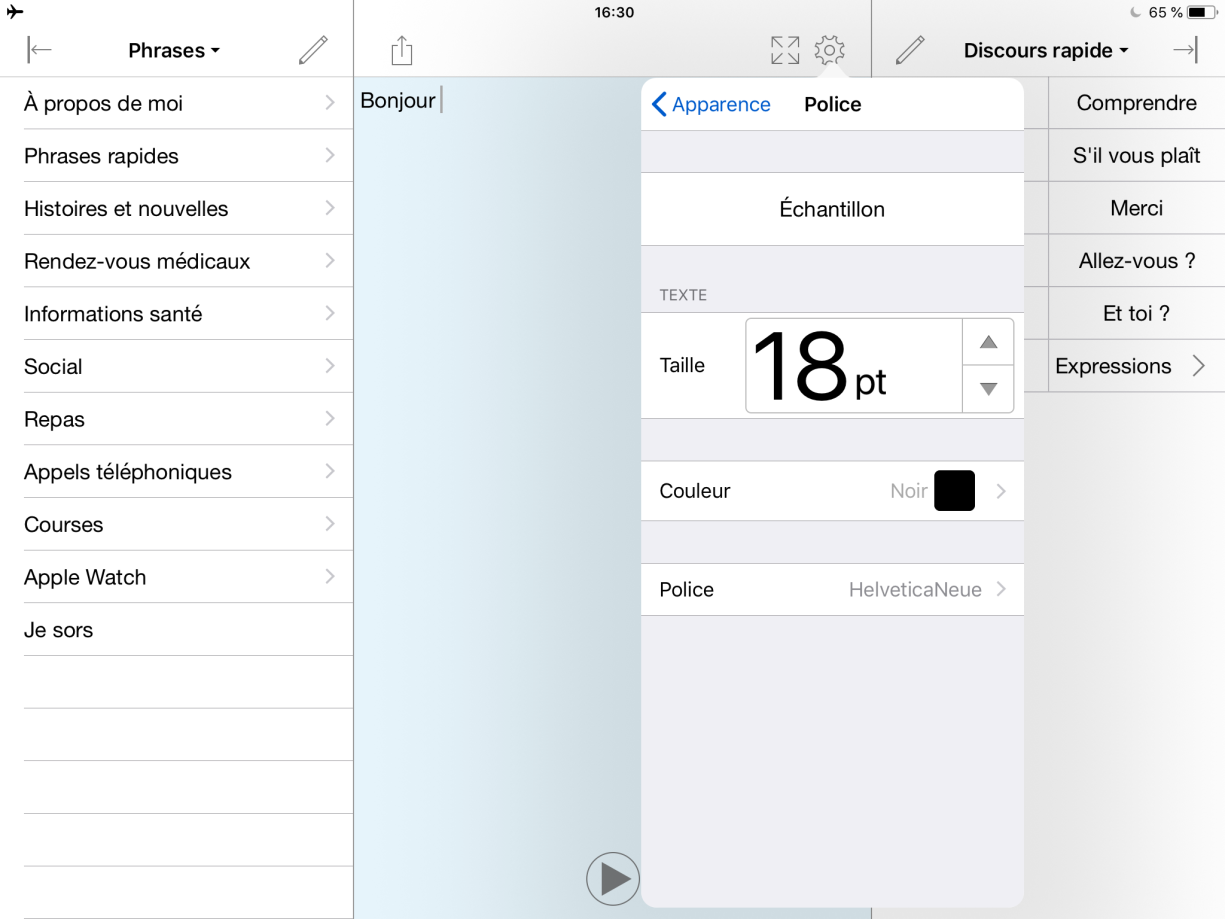
Task: Tap the 18 pt size display
Action: click(x=854, y=366)
